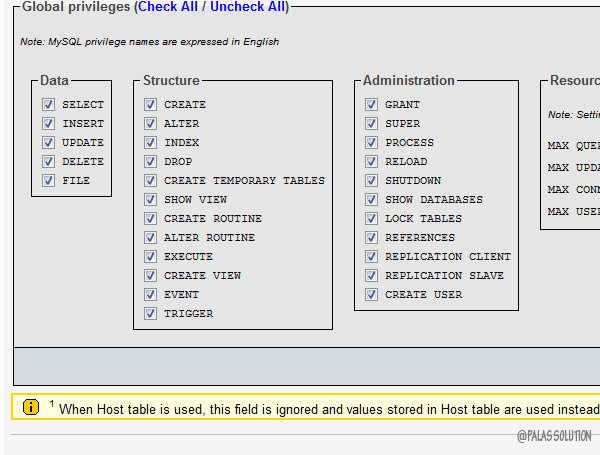Disable the GRANT administration privilege
The image size is (600, 455).
[x=371, y=104]
